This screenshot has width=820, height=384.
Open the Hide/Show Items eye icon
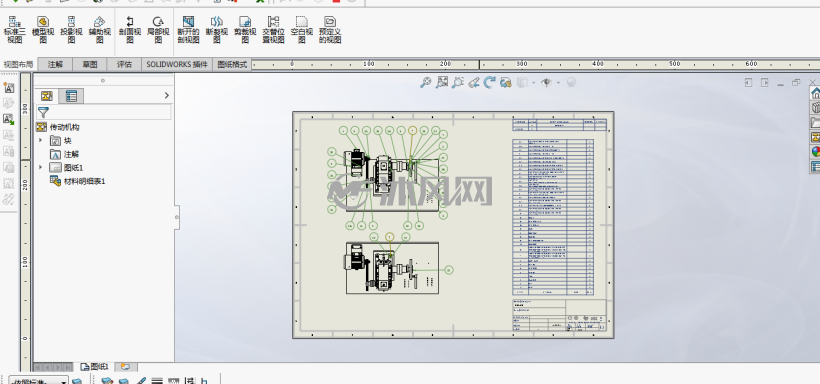coord(546,82)
